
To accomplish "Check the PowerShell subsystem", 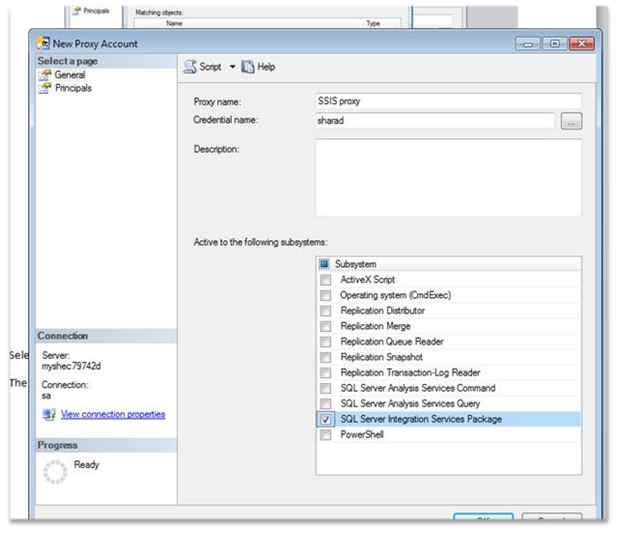I will pos(325,434).
